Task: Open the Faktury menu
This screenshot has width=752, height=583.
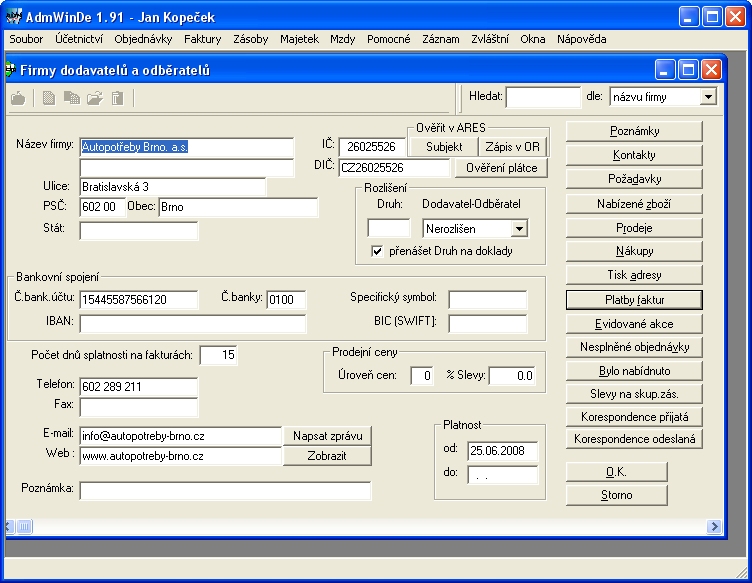Action: (x=202, y=39)
